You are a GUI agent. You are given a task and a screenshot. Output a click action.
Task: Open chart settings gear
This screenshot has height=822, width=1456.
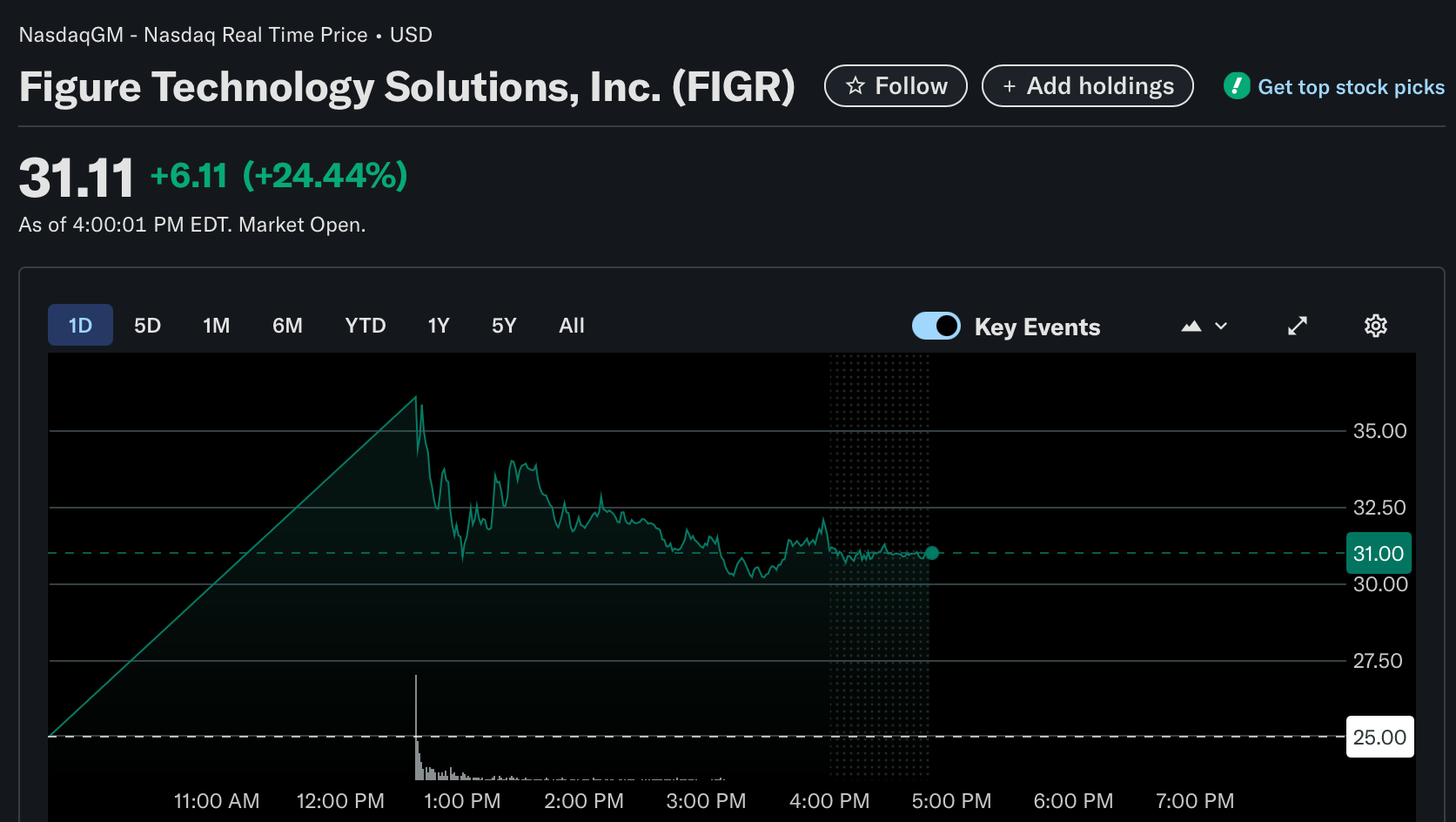click(1375, 326)
